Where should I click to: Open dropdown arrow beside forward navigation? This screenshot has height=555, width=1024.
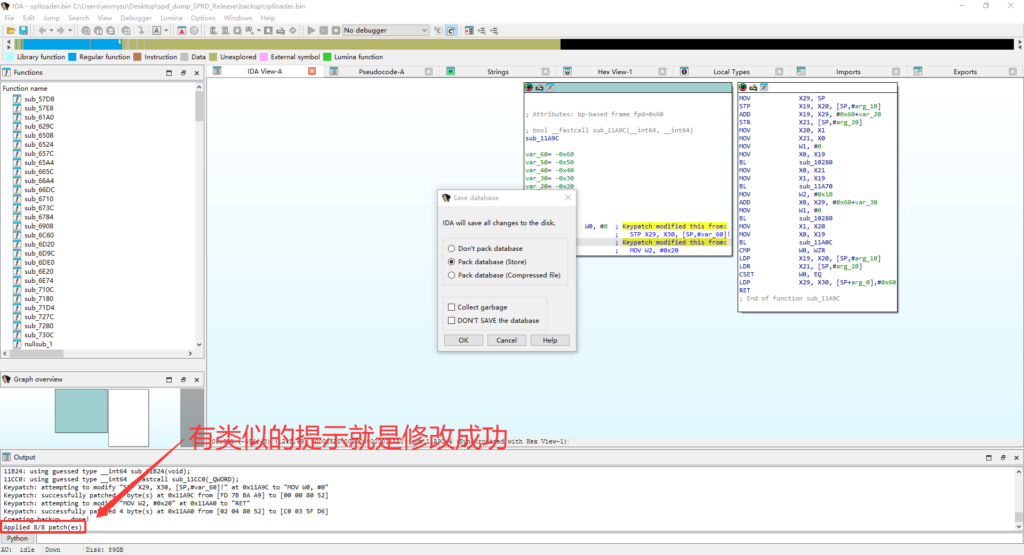[69, 31]
